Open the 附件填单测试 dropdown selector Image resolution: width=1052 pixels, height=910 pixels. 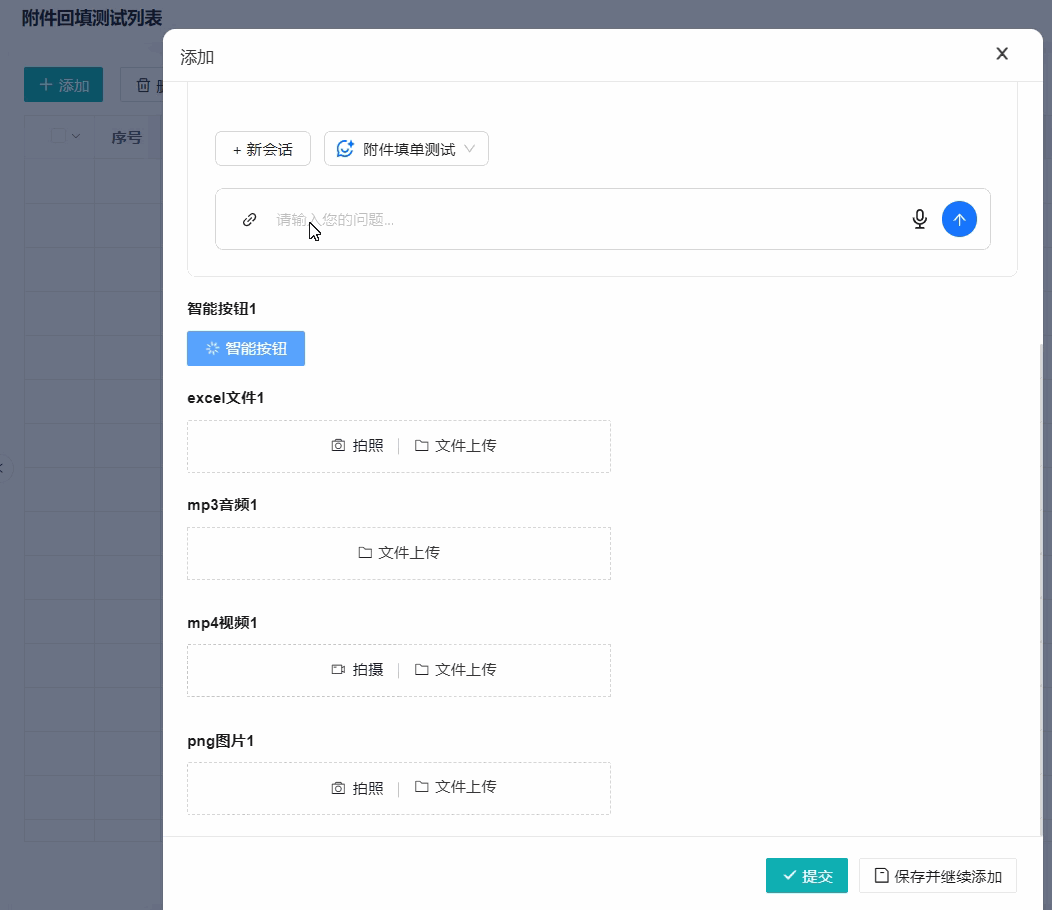(x=406, y=149)
